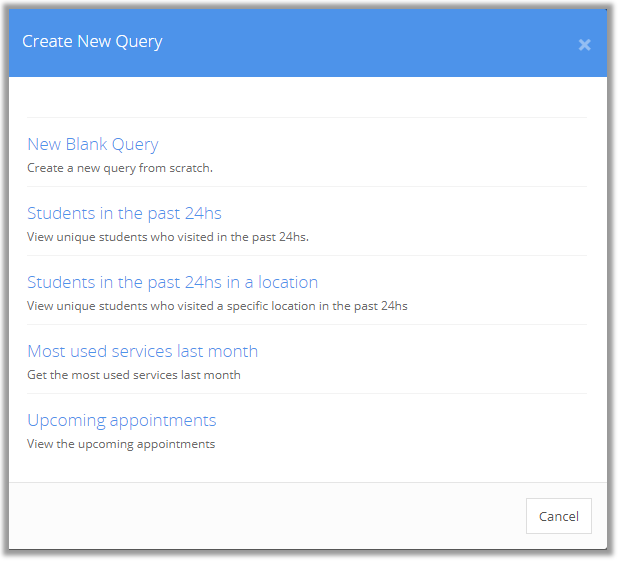Click the blank white area below Upcoming appointments description
Screen dimensions: 618x562
point(300,467)
